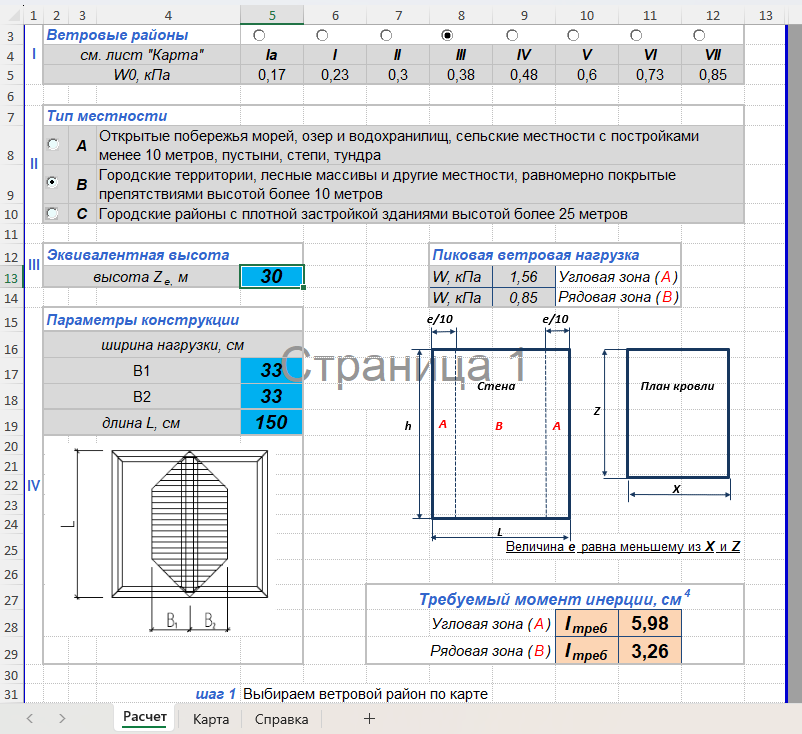Pick the wind region II radio option
Viewport: 802px width, 734px height.
coord(386,35)
